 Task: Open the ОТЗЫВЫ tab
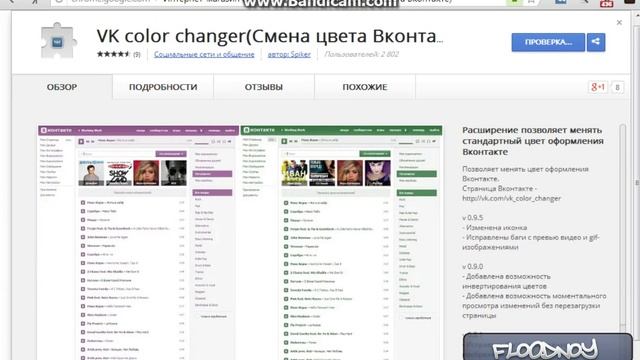point(264,87)
